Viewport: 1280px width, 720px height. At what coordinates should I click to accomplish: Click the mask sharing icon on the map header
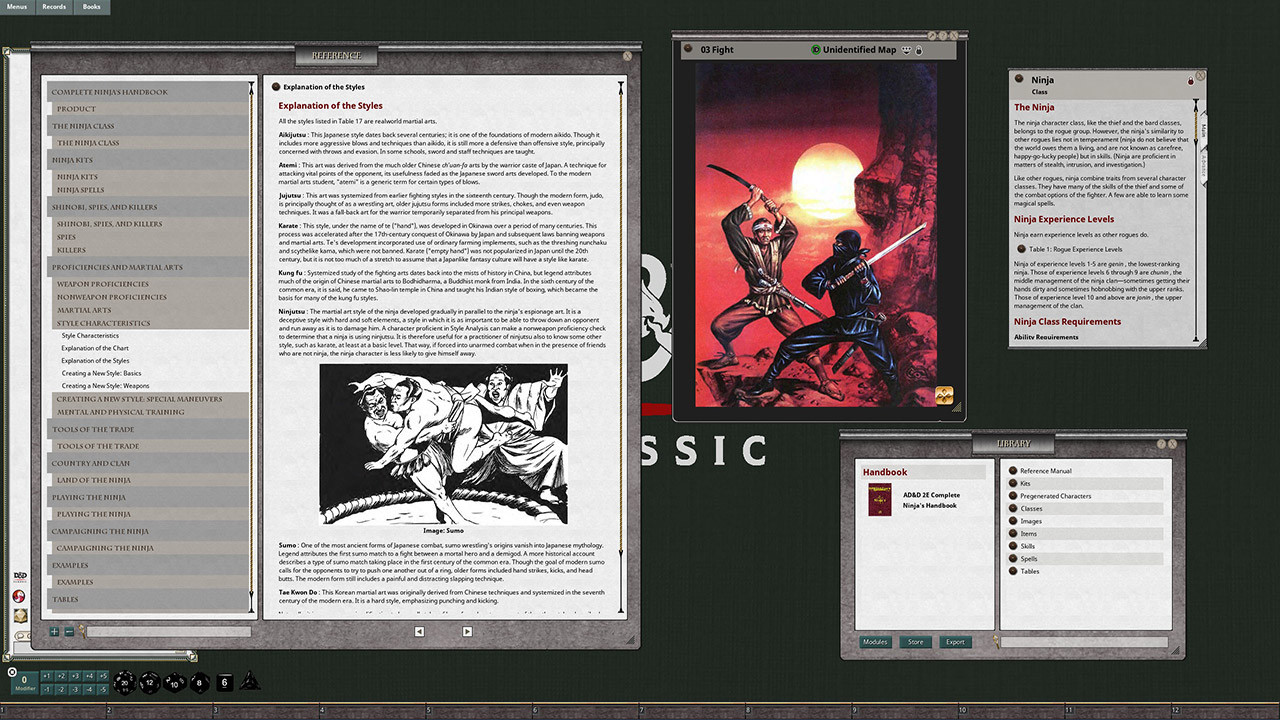pos(906,49)
